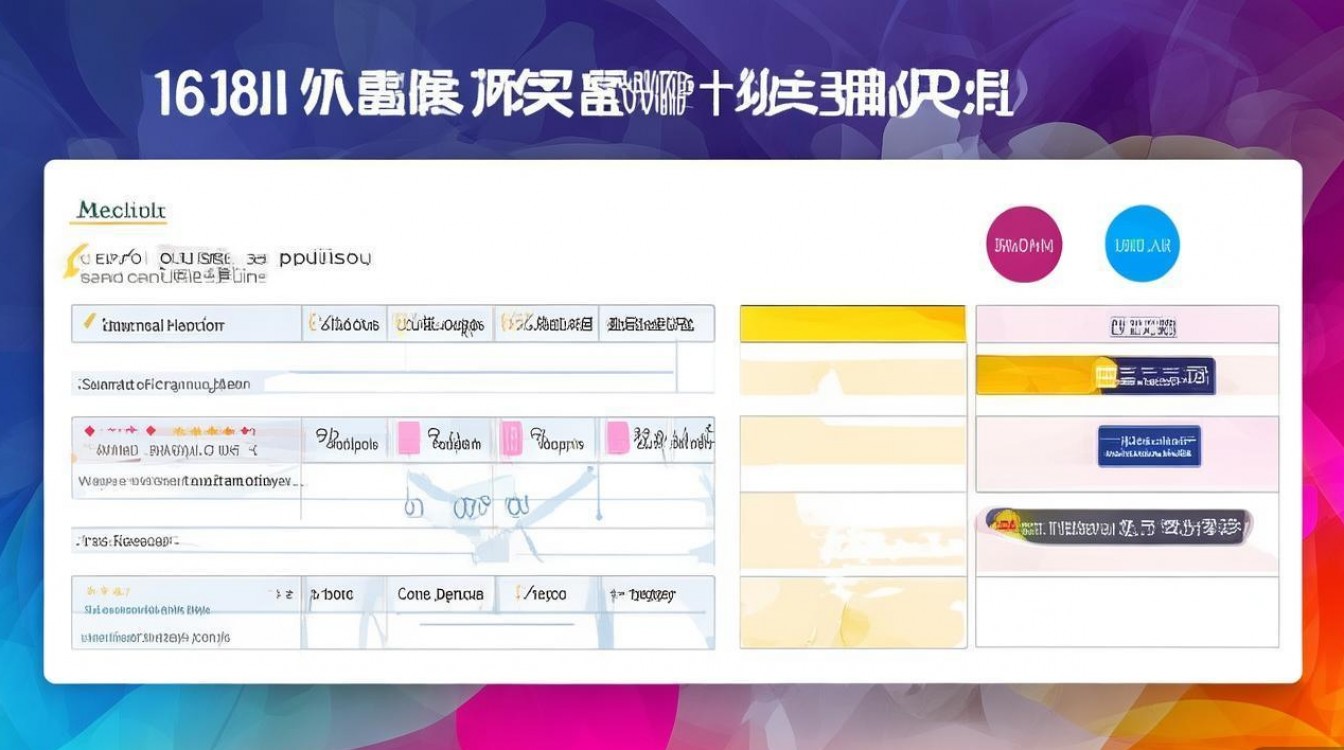The image size is (1344, 750).
Task: Click the magenta circular button
Action: 1024,244
